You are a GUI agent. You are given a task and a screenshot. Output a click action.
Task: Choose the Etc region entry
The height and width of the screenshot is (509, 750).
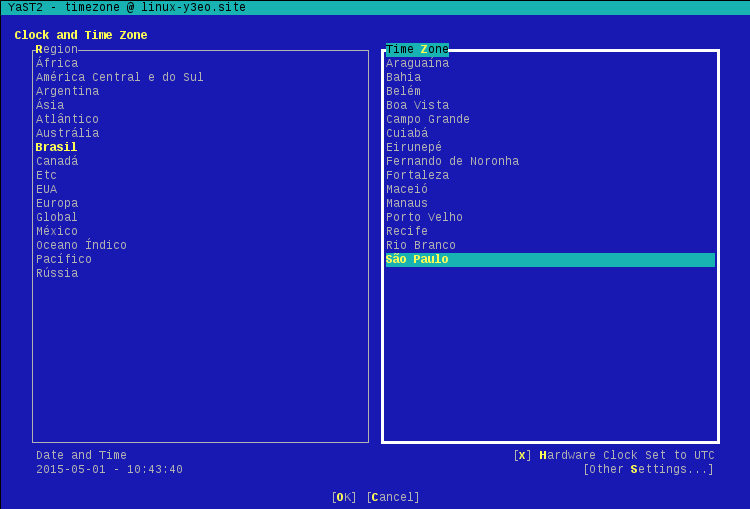point(46,175)
